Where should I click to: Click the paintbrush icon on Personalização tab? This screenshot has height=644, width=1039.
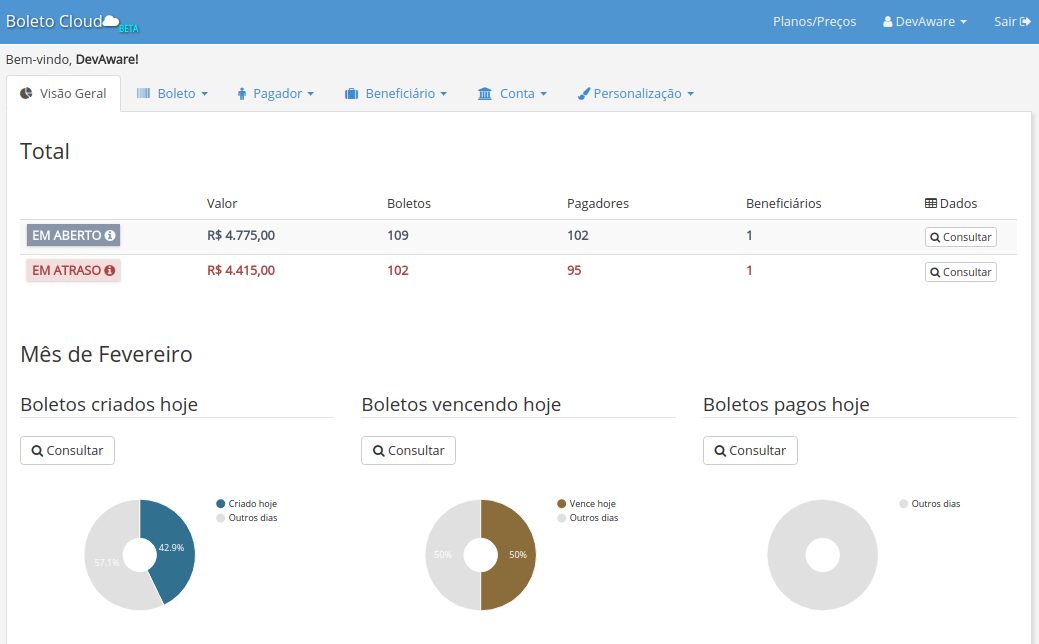583,94
